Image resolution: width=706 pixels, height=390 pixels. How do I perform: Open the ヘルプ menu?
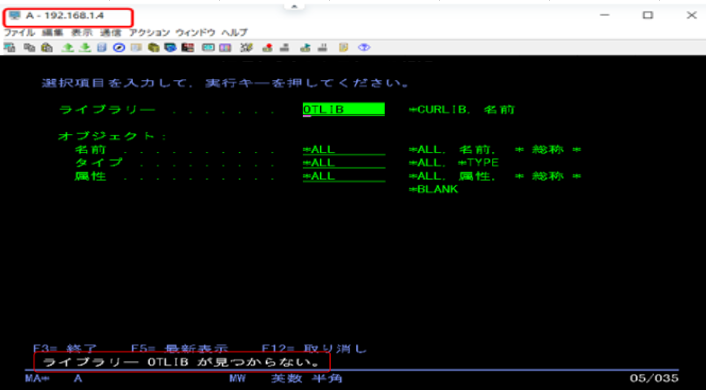click(x=234, y=33)
